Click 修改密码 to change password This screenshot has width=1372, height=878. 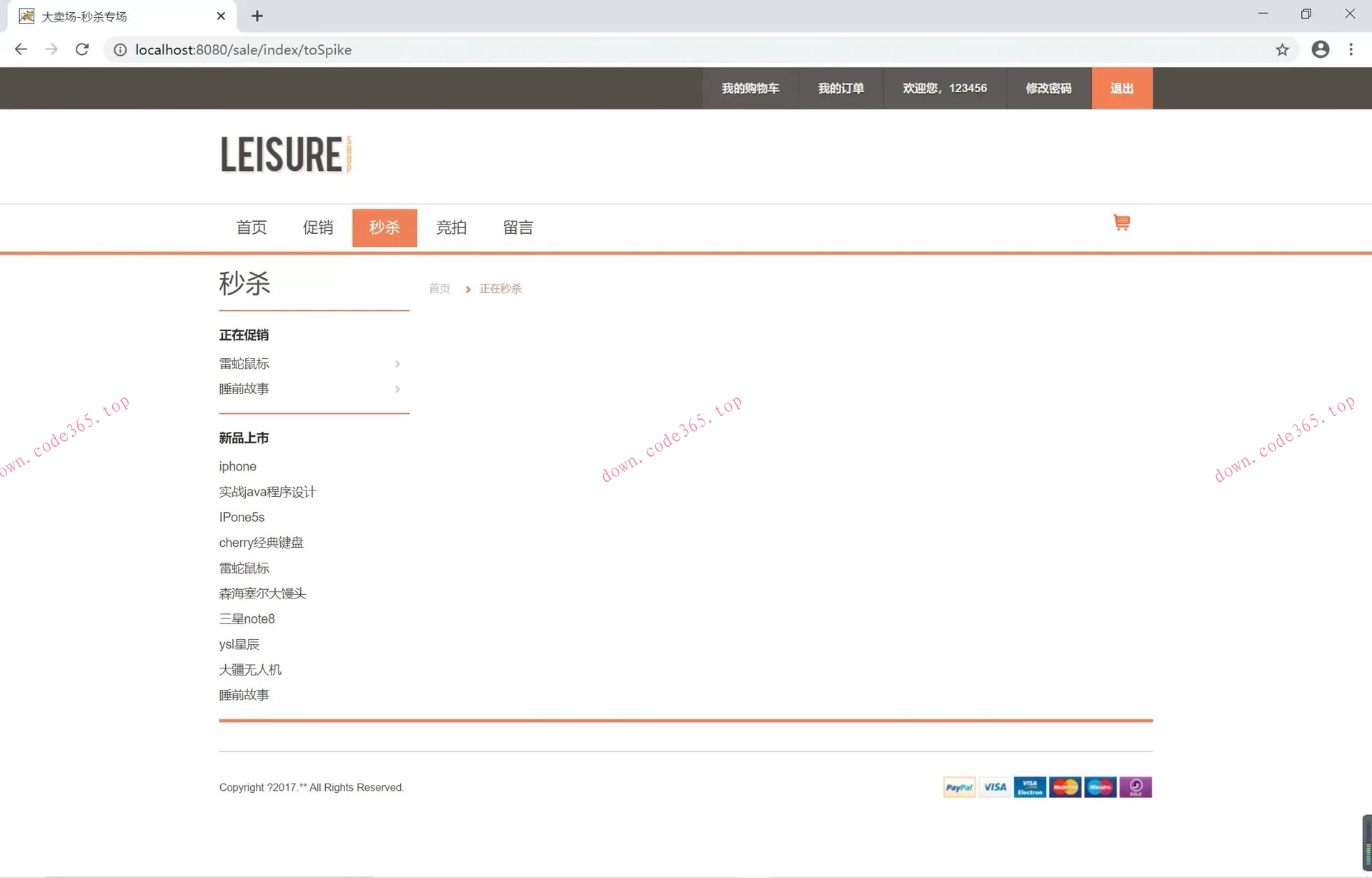1049,88
